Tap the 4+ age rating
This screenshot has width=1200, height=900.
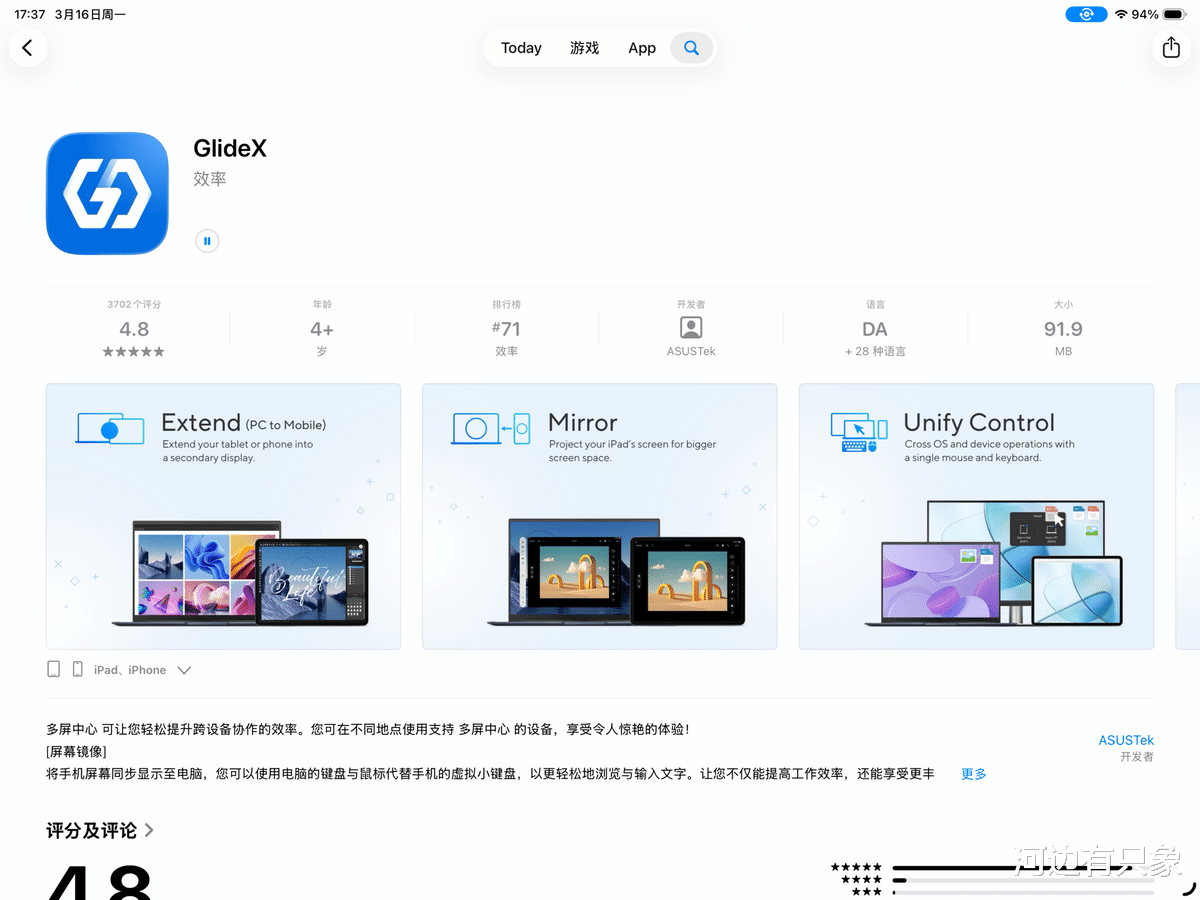pyautogui.click(x=321, y=329)
